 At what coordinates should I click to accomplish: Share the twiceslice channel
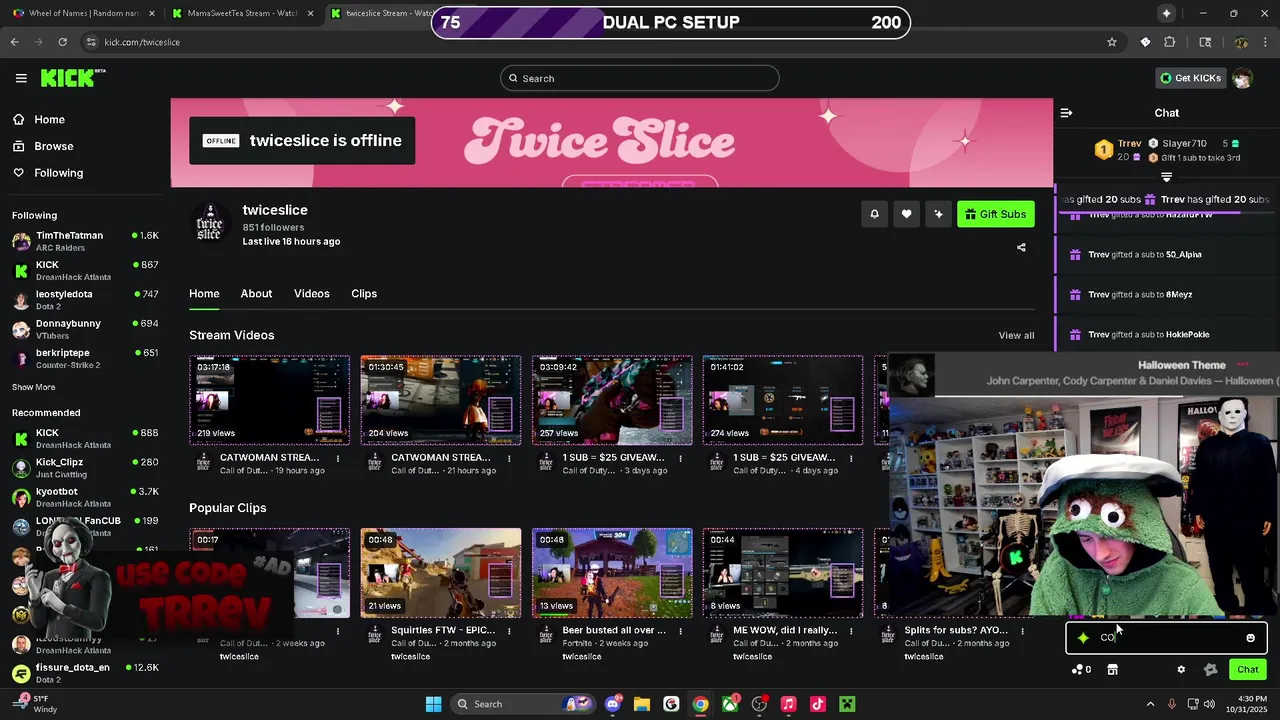point(1021,247)
